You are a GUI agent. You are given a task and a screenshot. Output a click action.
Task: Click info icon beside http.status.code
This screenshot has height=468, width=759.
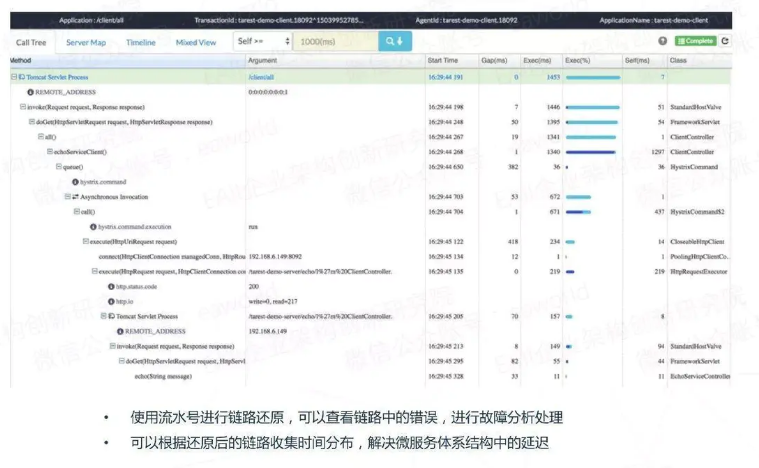(x=111, y=287)
